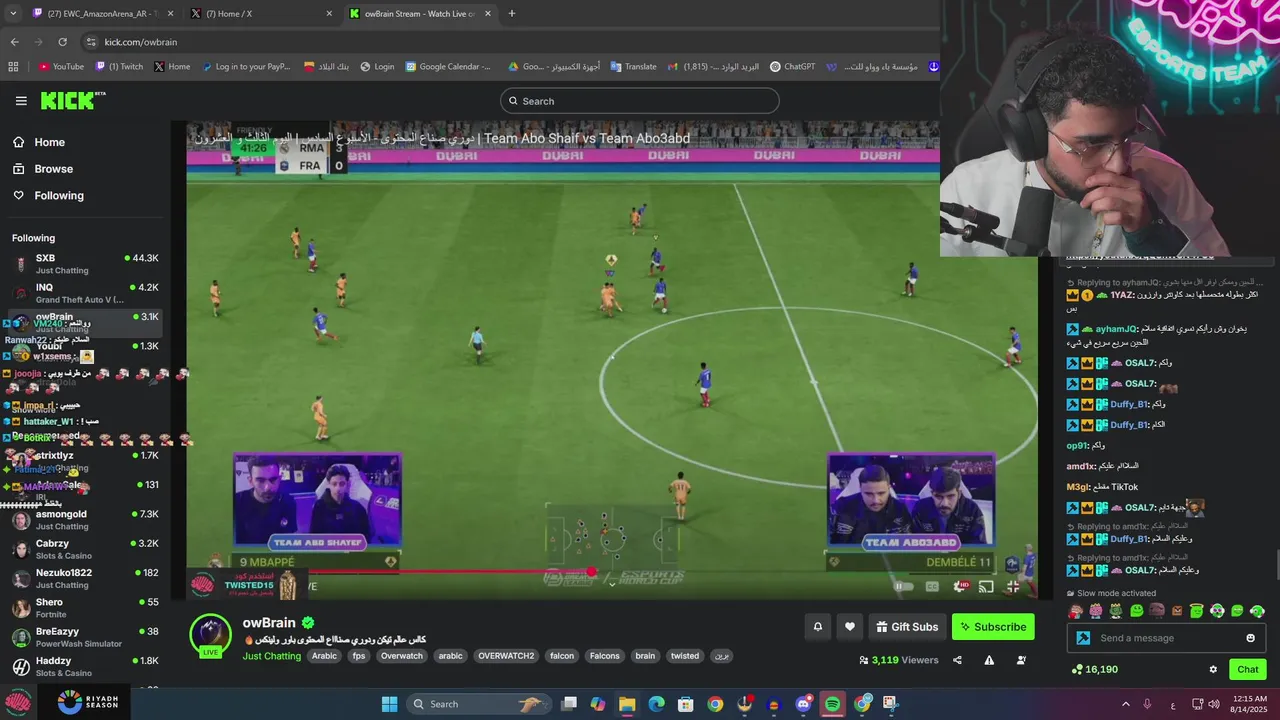Open Haddzy channel in Following list
The width and height of the screenshot is (1280, 720).
[85, 666]
